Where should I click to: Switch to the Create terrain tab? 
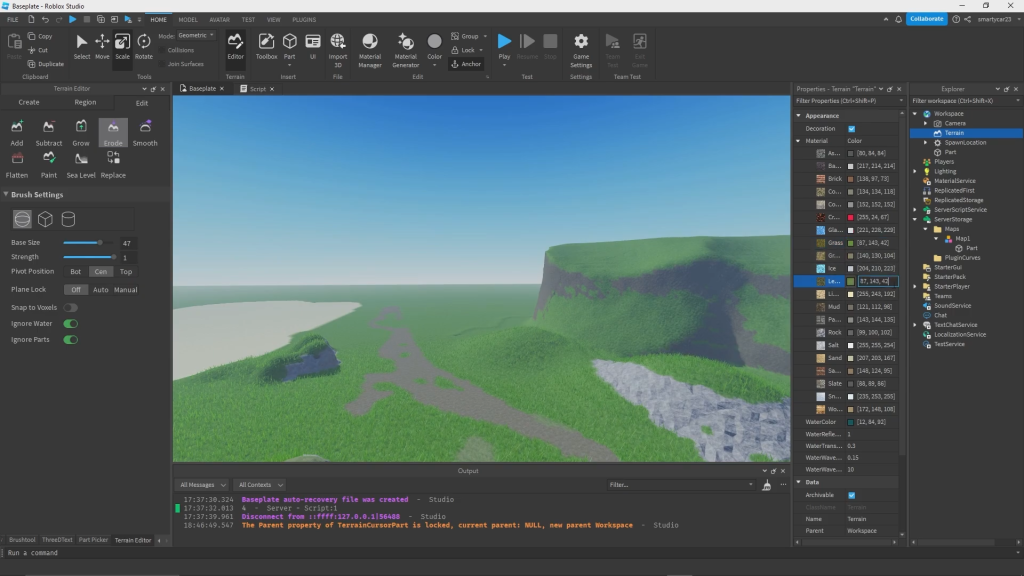coord(29,103)
